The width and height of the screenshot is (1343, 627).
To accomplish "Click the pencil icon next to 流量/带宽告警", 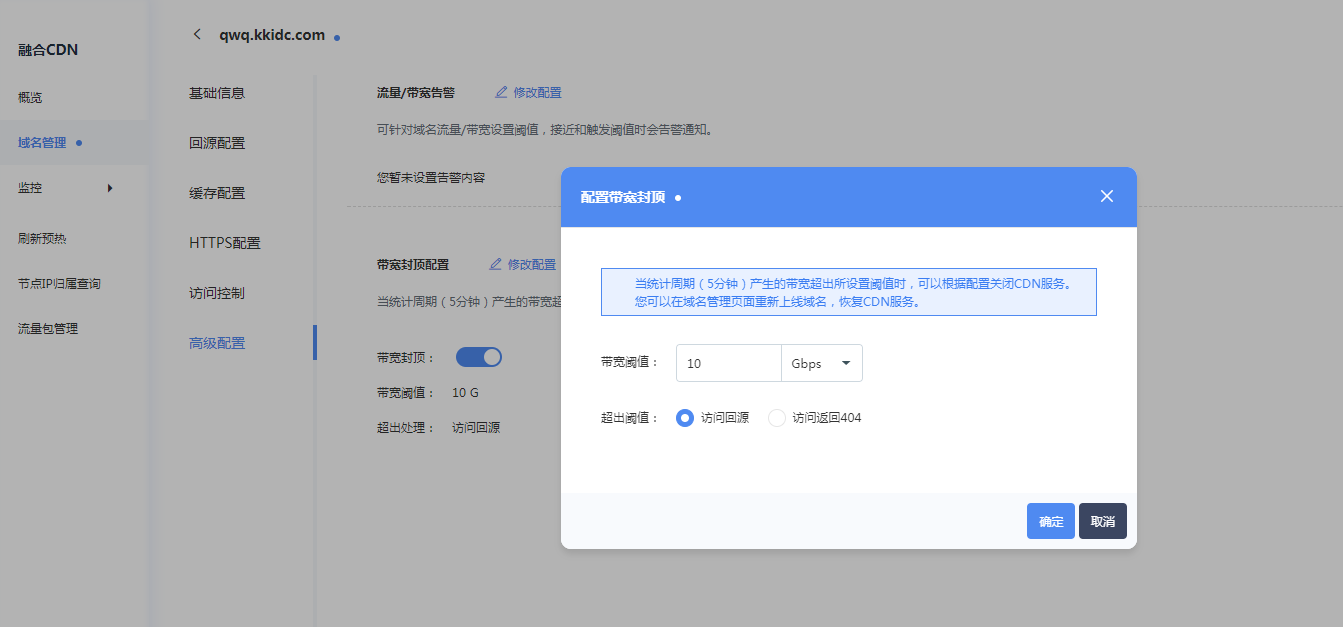I will [x=502, y=93].
